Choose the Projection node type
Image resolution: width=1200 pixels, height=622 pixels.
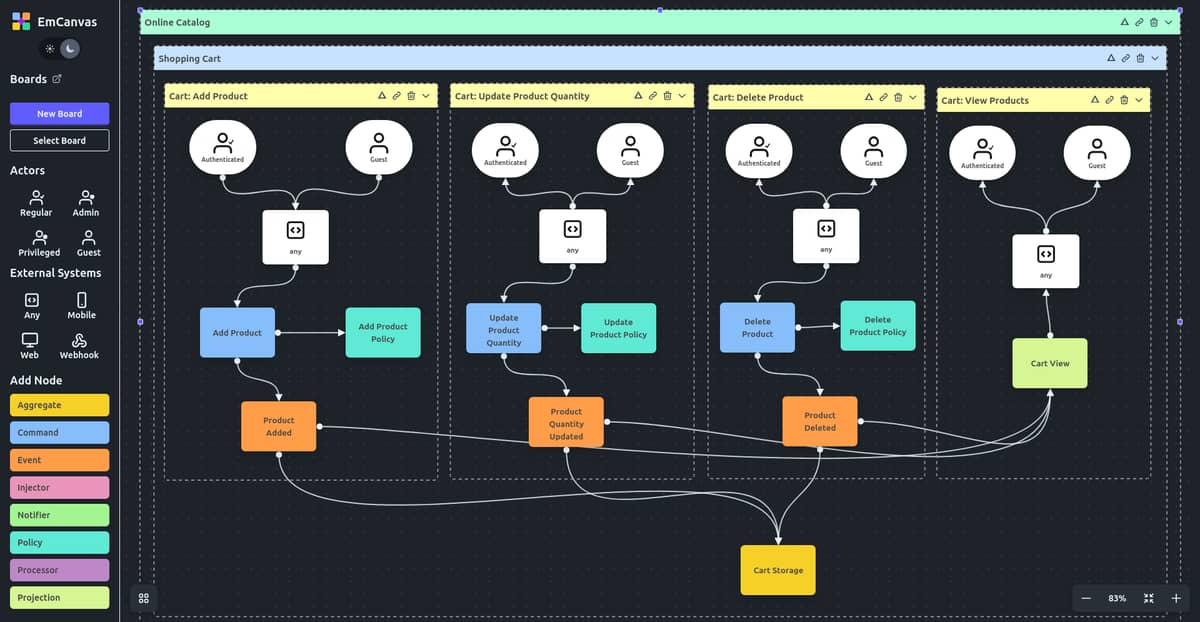59,597
